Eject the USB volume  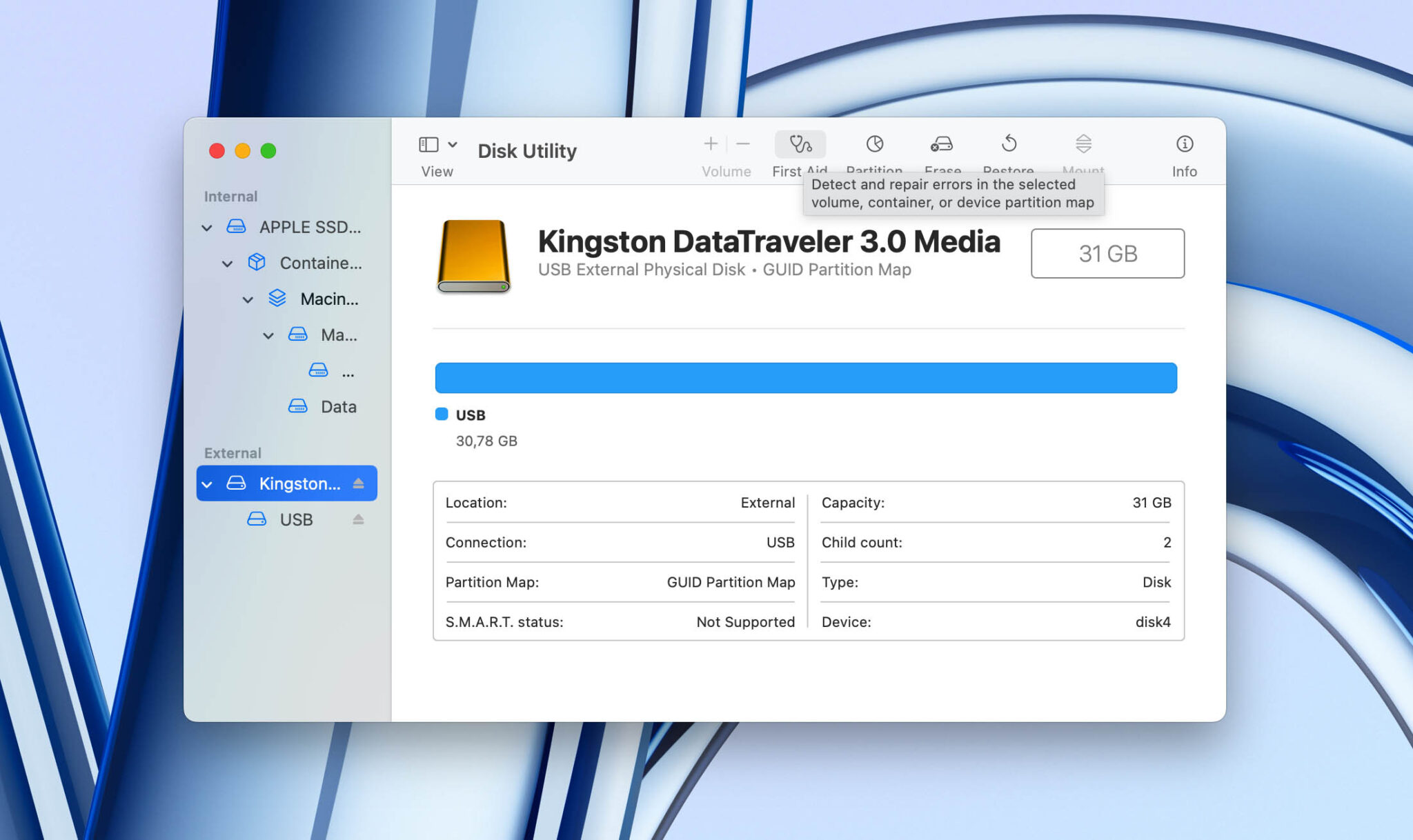coord(358,519)
